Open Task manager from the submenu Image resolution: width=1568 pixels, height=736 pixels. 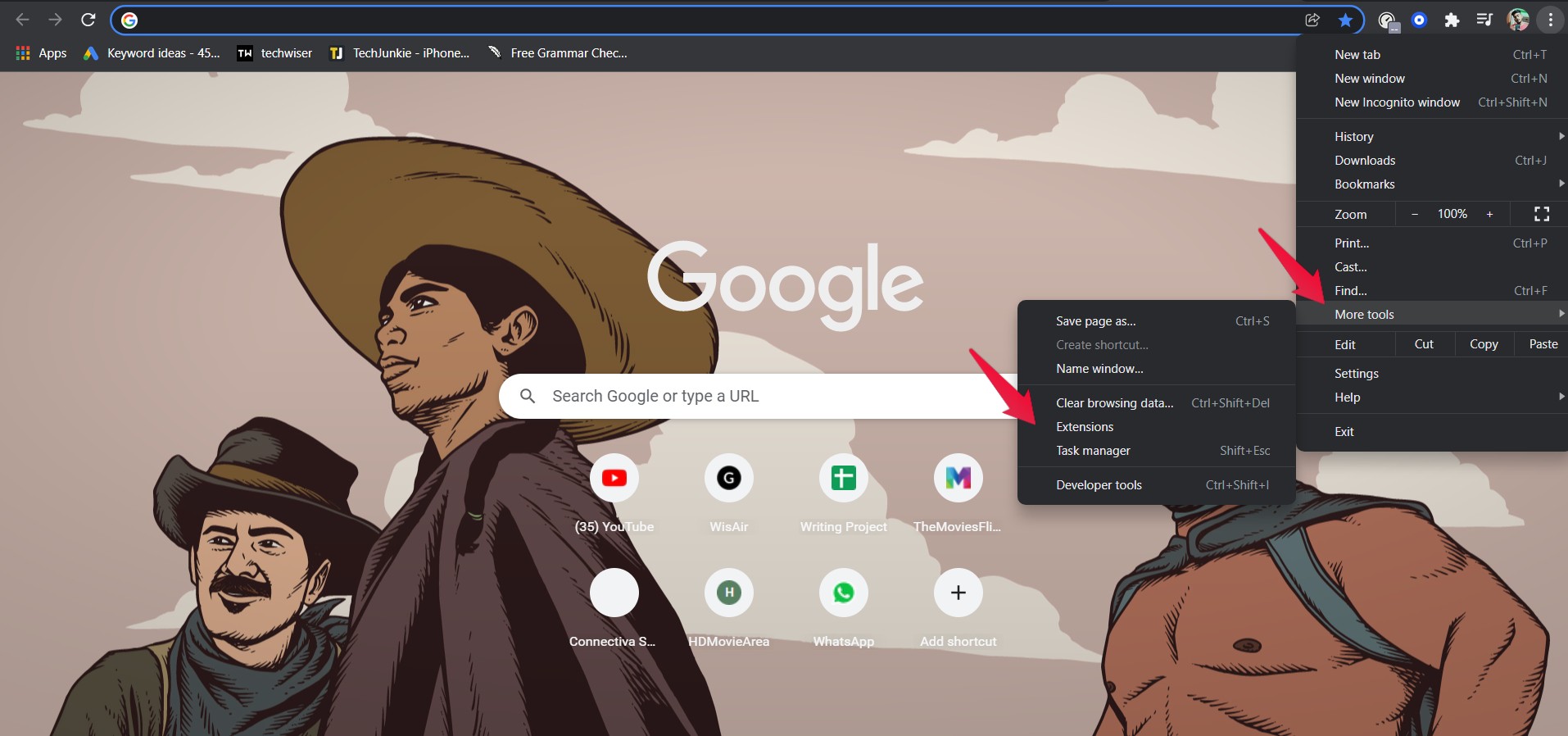point(1157,451)
